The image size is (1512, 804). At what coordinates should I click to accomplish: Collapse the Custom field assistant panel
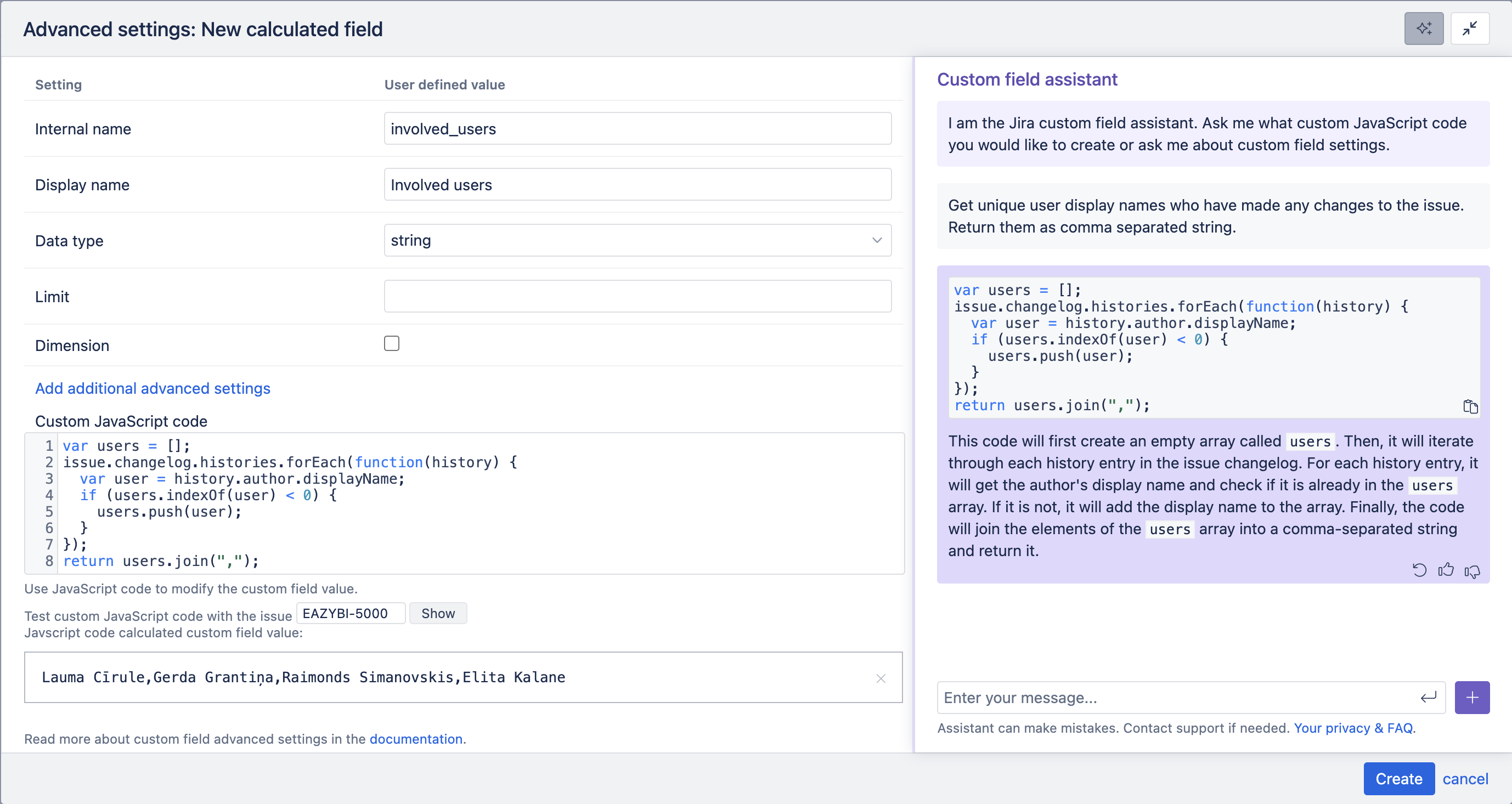click(x=1470, y=28)
